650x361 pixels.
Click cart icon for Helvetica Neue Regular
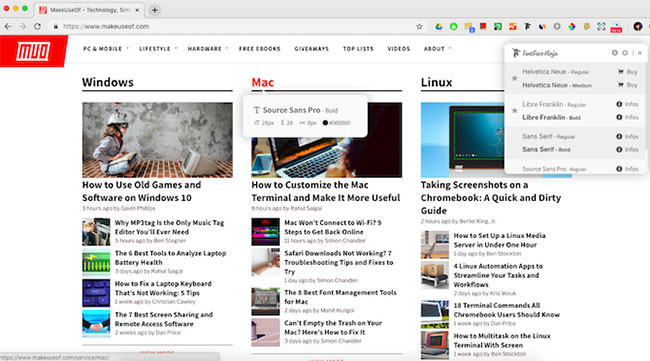621,72
